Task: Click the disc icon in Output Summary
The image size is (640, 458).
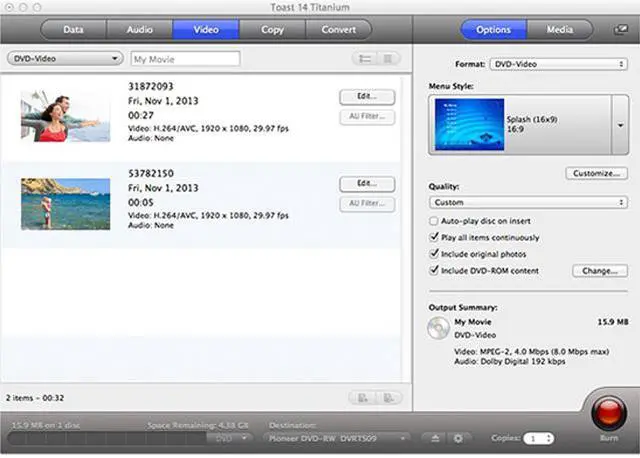Action: pyautogui.click(x=438, y=328)
